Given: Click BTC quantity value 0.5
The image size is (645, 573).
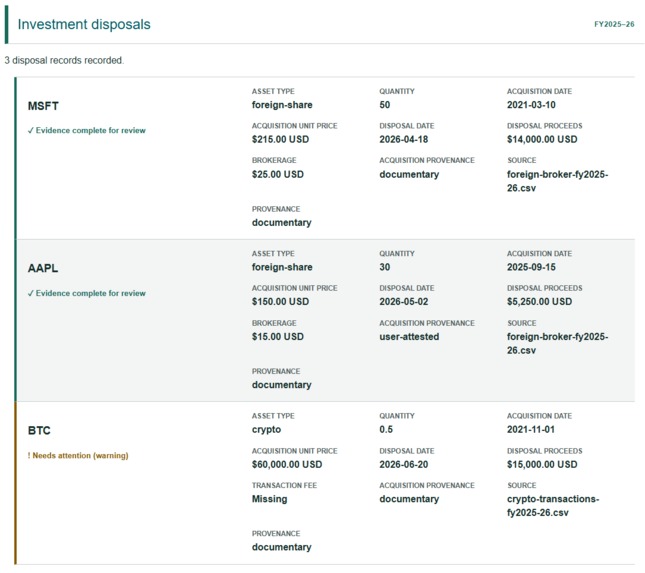Looking at the screenshot, I should (x=386, y=430).
